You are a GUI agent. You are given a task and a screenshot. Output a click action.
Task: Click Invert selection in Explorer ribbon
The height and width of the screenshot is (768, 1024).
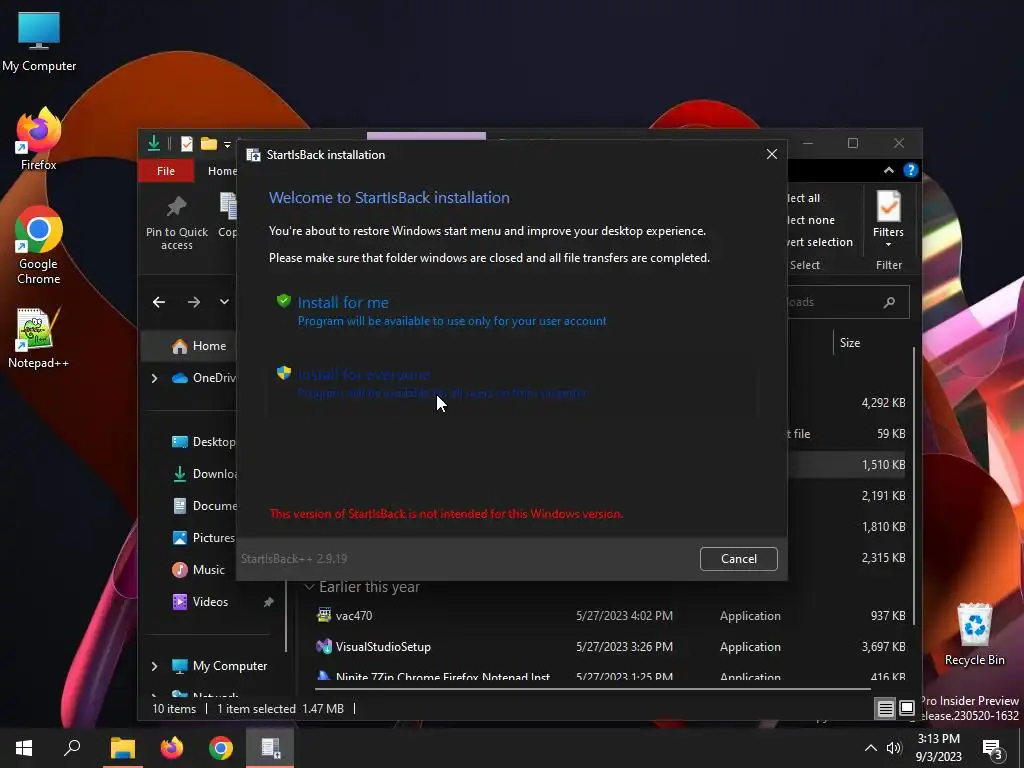click(x=820, y=242)
